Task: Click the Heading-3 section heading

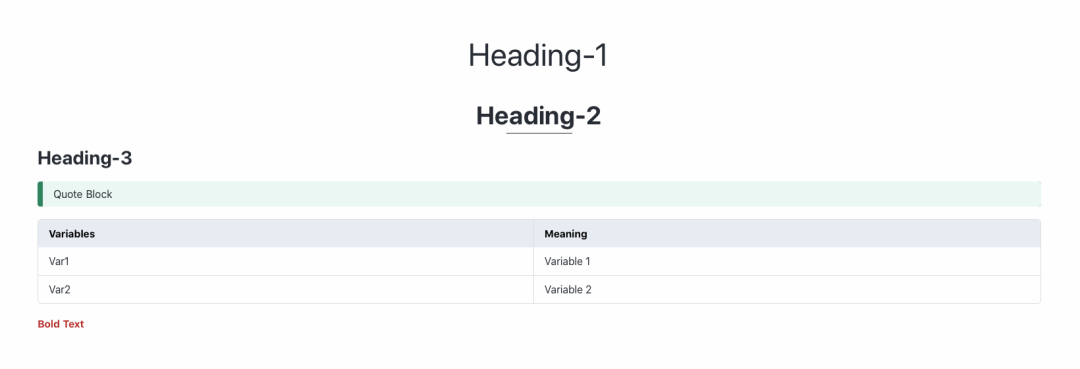Action: [85, 158]
